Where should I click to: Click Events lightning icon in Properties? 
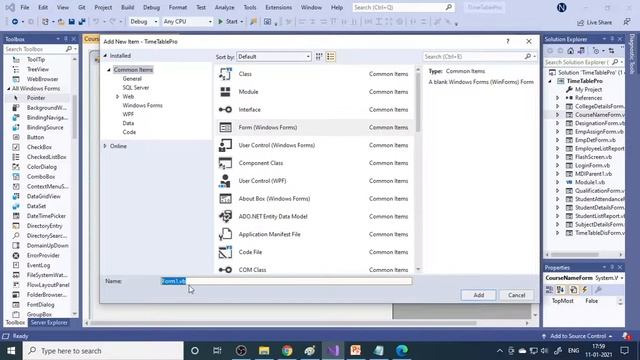pyautogui.click(x=584, y=289)
